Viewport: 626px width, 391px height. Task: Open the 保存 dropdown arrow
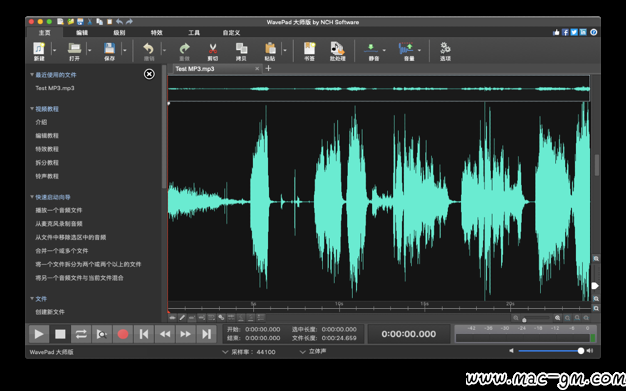coord(125,50)
